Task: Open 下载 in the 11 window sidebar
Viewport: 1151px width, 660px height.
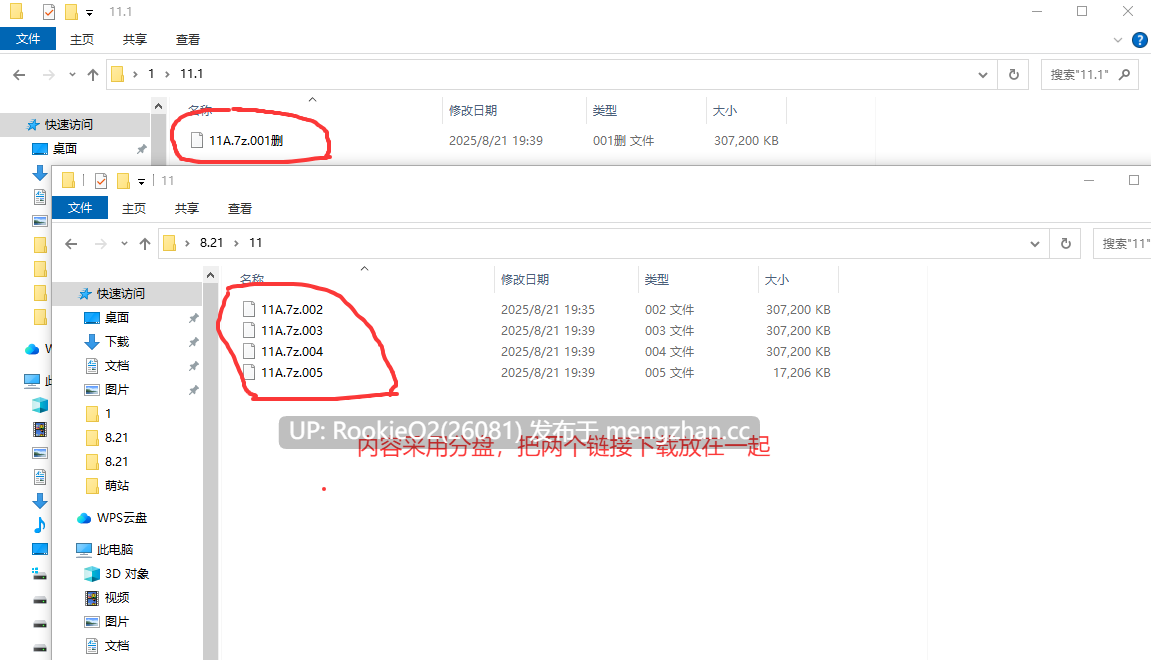Action: 117,341
